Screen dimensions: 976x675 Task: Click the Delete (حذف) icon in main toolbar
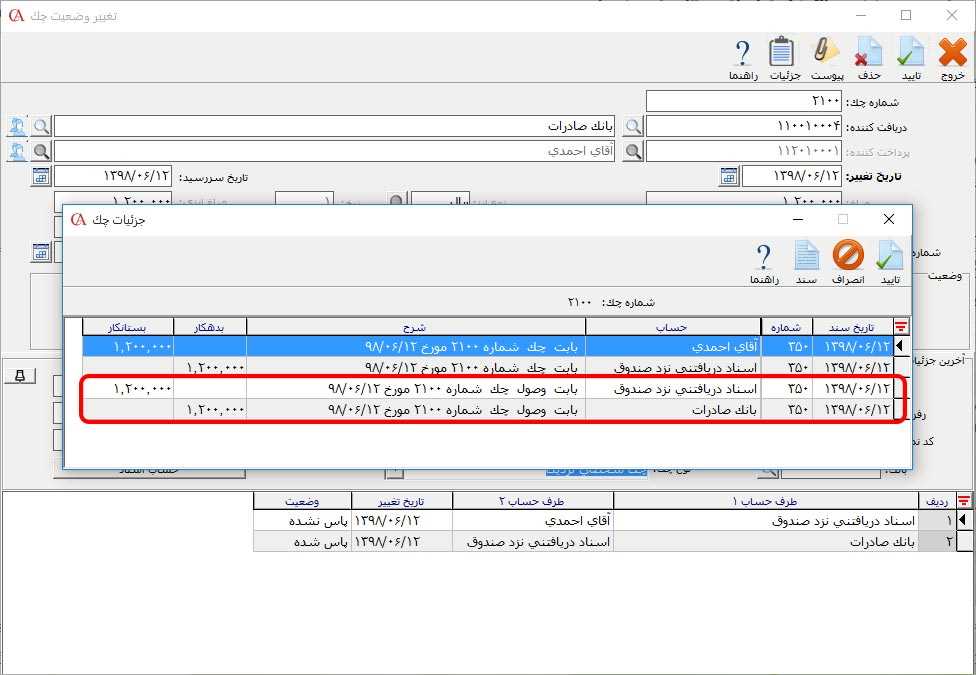click(x=868, y=58)
